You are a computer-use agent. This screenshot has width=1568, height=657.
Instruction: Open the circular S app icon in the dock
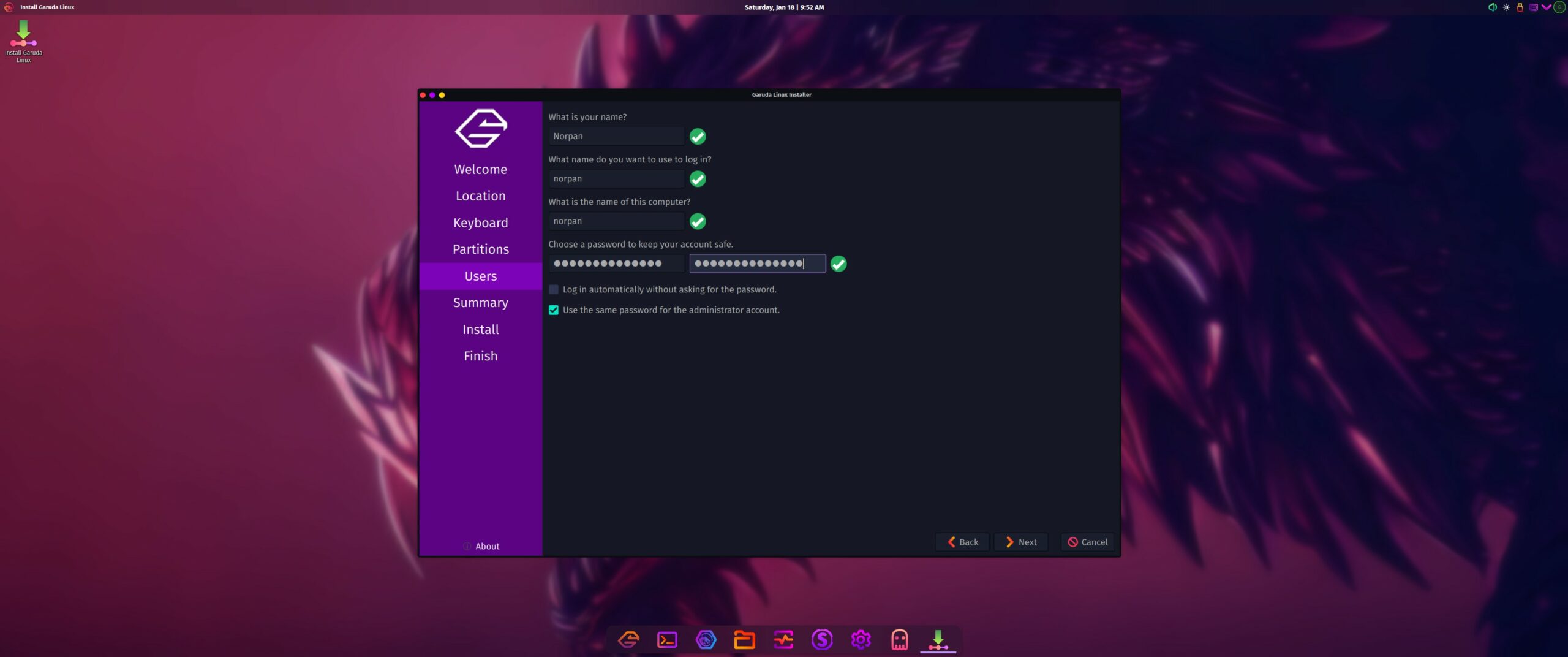pos(822,640)
